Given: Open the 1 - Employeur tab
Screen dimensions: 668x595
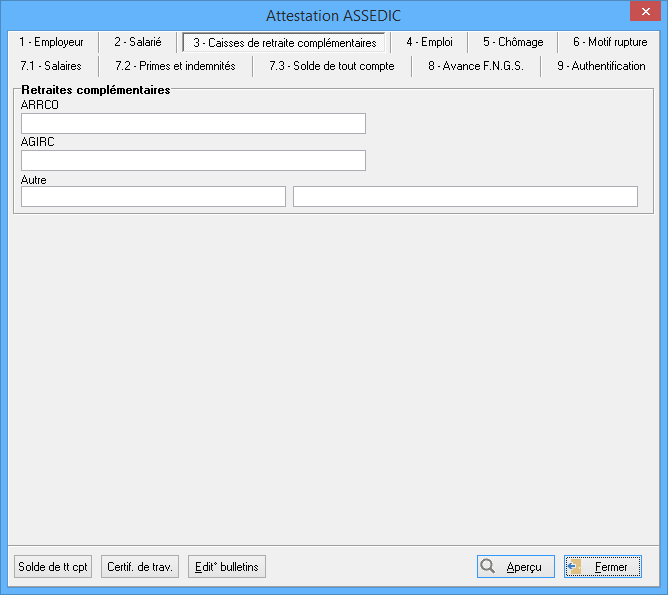Looking at the screenshot, I should click(x=51, y=42).
